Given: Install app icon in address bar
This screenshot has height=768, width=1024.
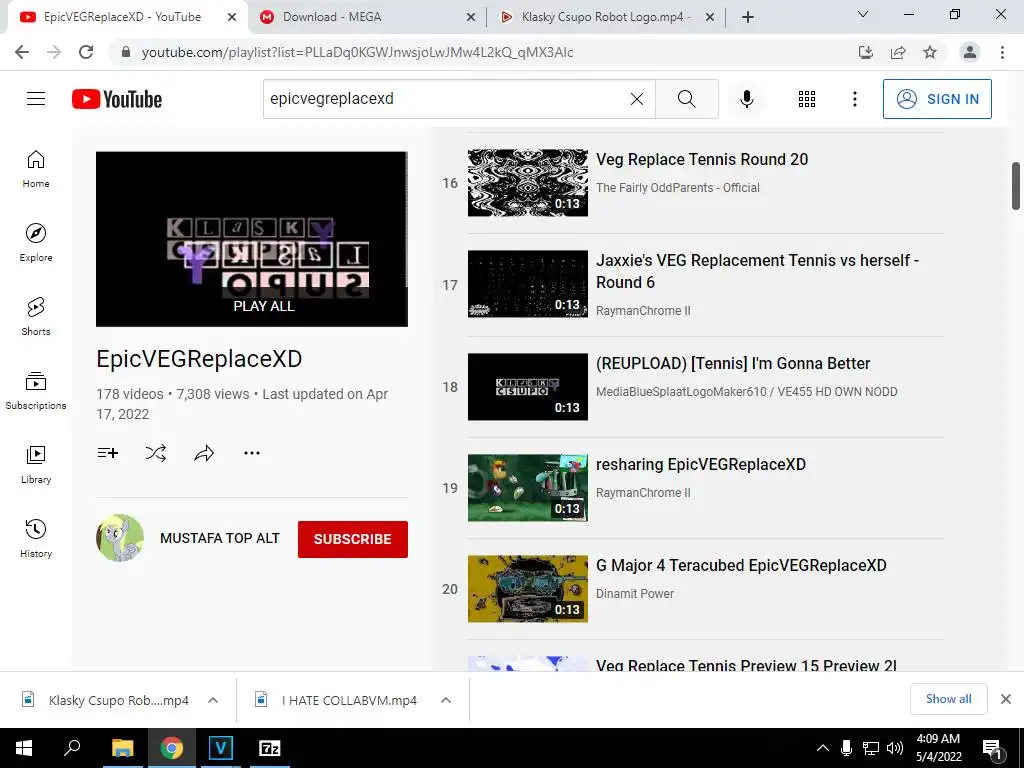Looking at the screenshot, I should [x=866, y=52].
